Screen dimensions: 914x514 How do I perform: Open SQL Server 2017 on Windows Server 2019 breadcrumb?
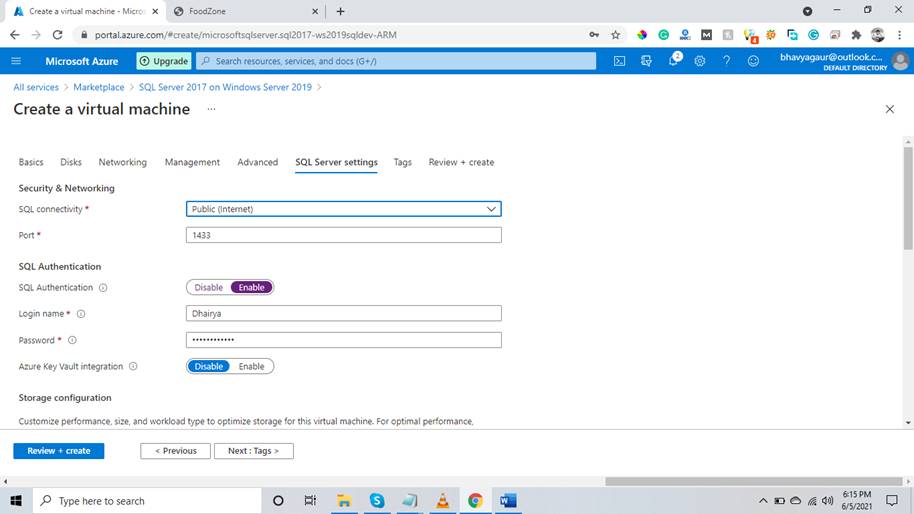point(225,87)
